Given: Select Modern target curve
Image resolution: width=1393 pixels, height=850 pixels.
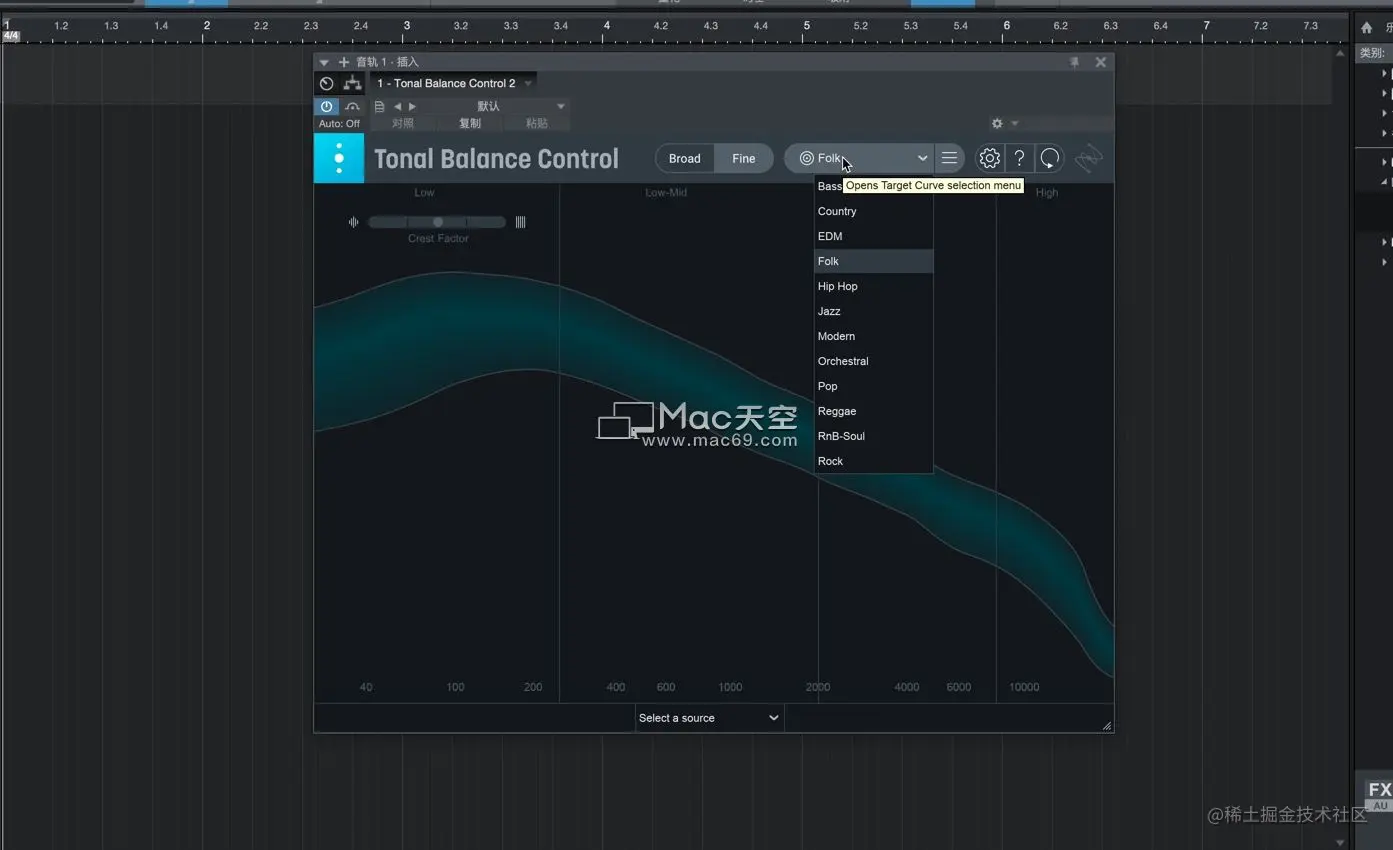Looking at the screenshot, I should pos(873,336).
